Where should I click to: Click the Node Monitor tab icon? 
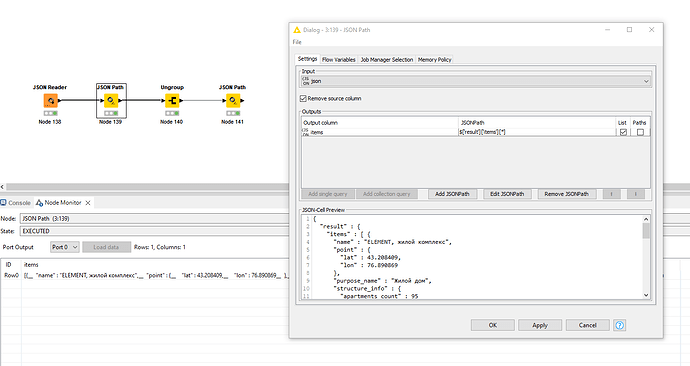click(39, 203)
